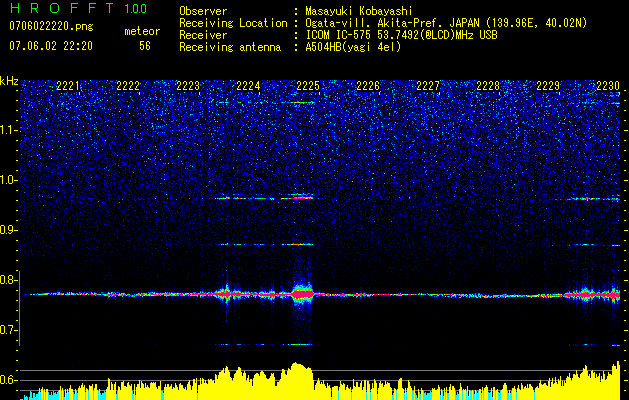Click the observer name Masayuki Kobayashi
This screenshot has height=400, width=629.
click(358, 11)
